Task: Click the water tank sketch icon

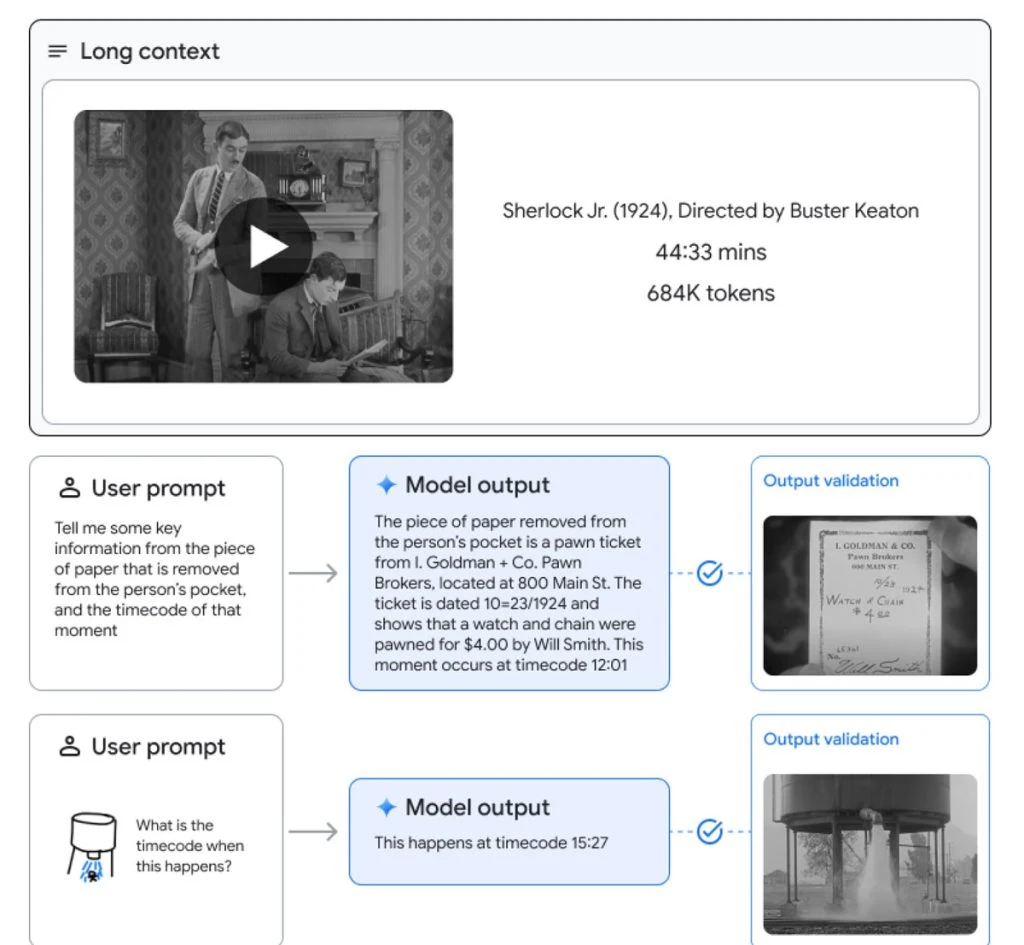Action: point(92,847)
